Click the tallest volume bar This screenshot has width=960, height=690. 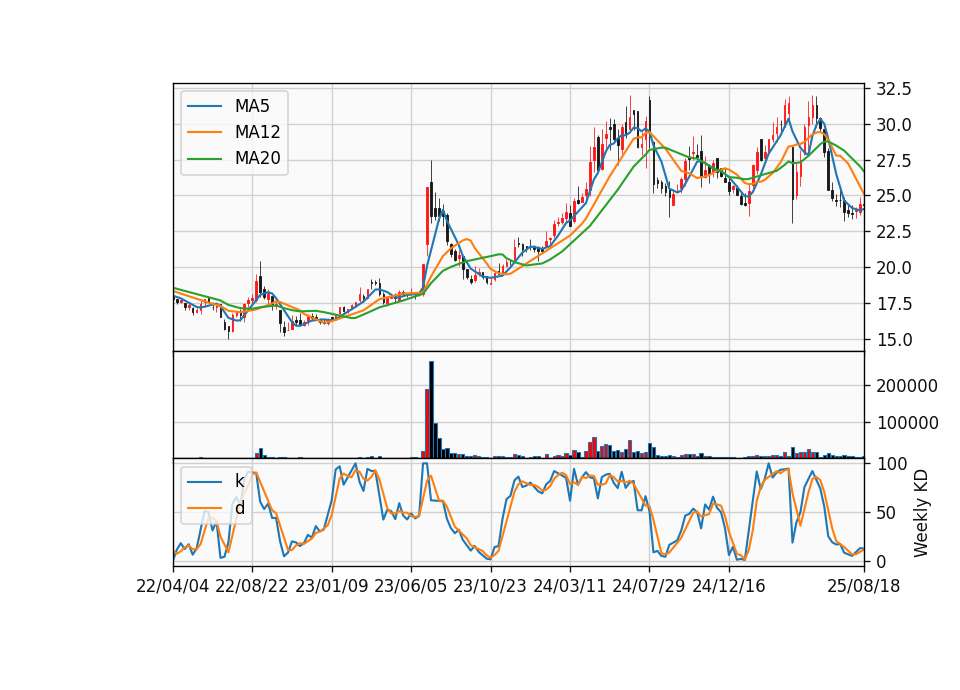(431, 410)
